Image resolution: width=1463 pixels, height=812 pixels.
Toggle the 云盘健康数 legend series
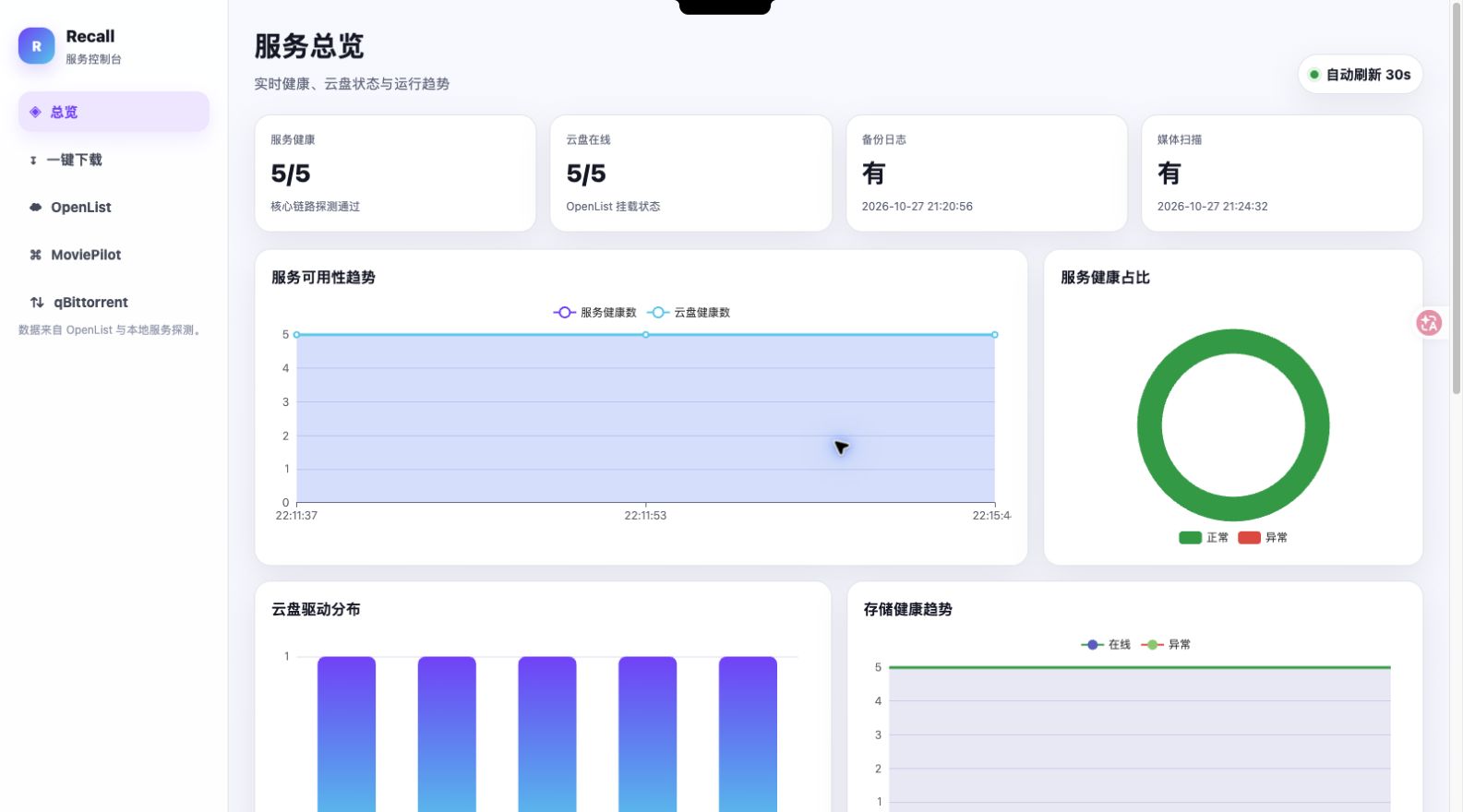(x=689, y=313)
